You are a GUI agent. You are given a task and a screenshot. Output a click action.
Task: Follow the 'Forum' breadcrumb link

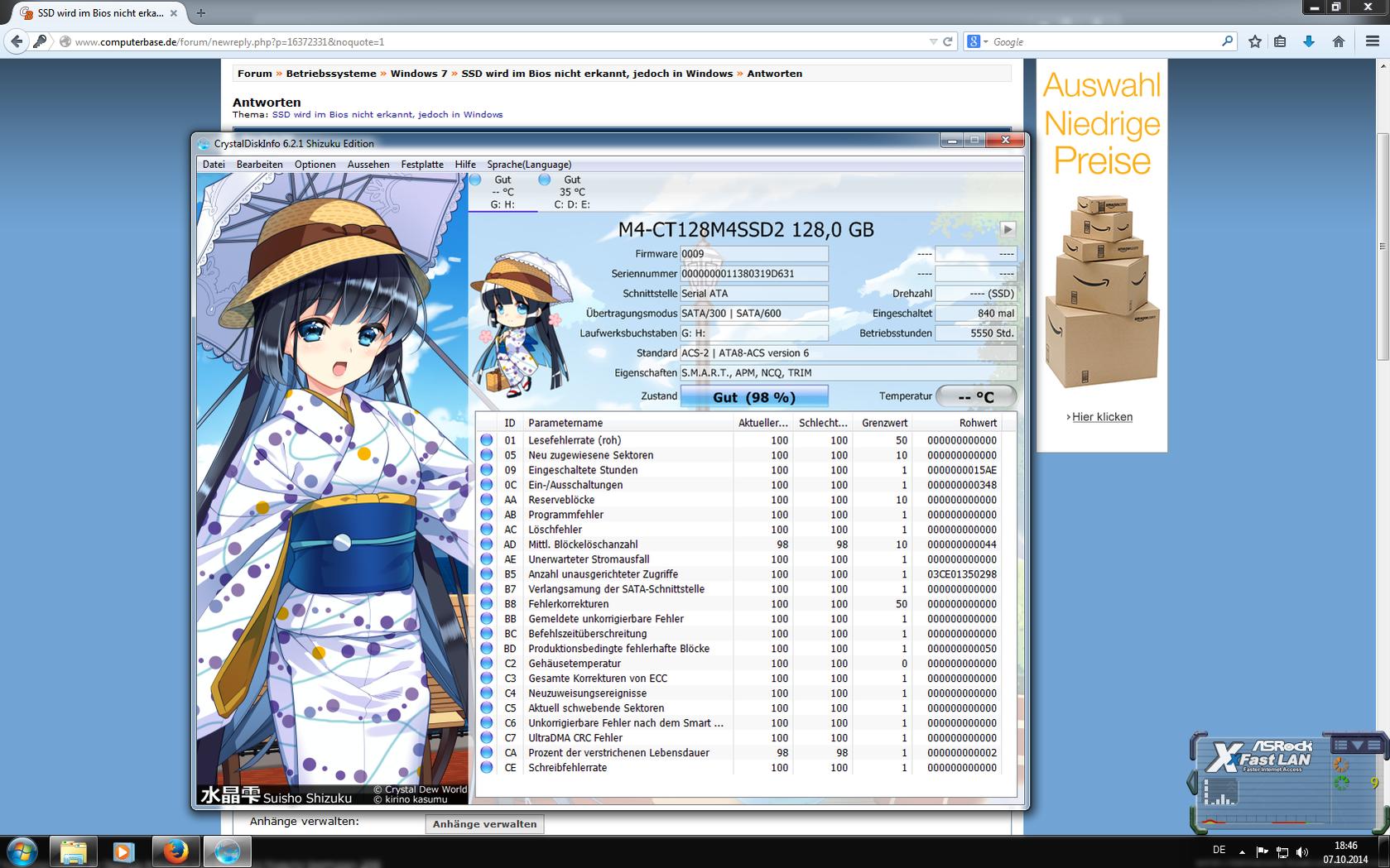[254, 74]
